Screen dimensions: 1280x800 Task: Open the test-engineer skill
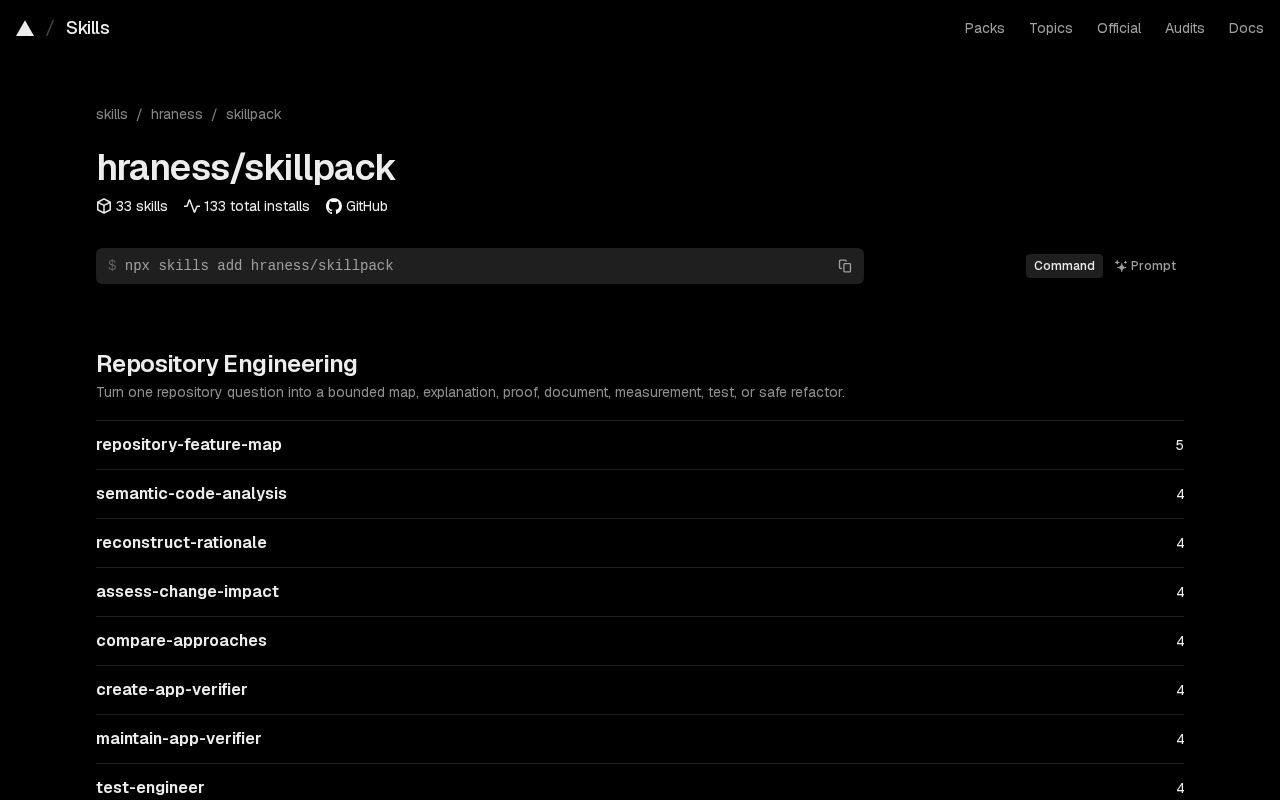[640, 782]
